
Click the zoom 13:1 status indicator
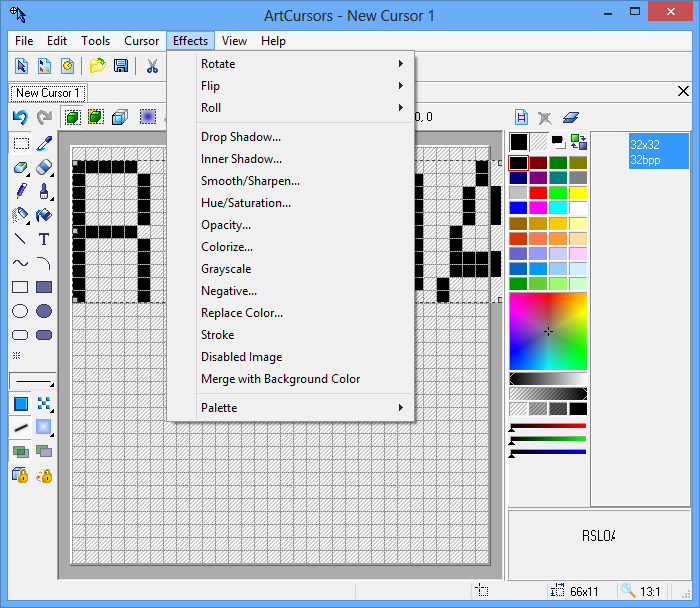coord(642,591)
